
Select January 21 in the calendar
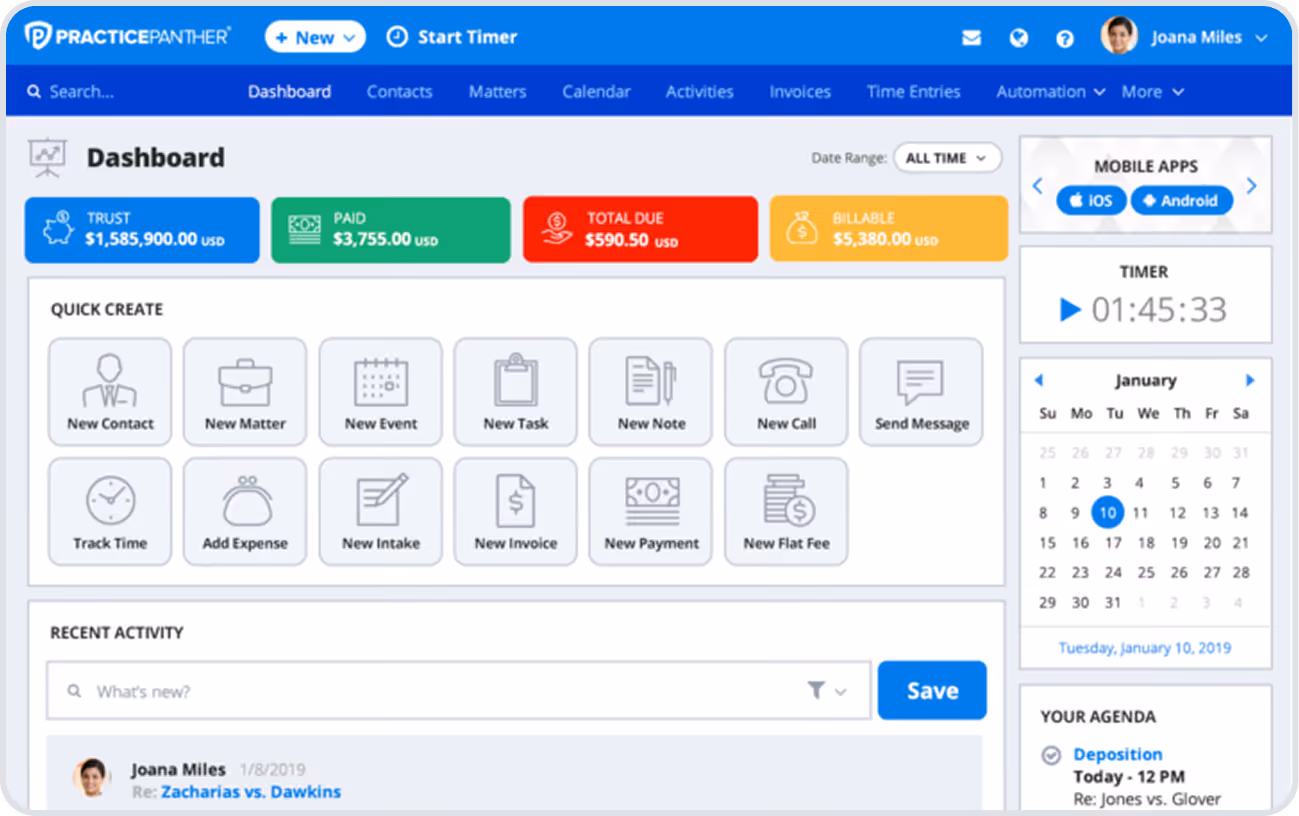(x=1240, y=543)
